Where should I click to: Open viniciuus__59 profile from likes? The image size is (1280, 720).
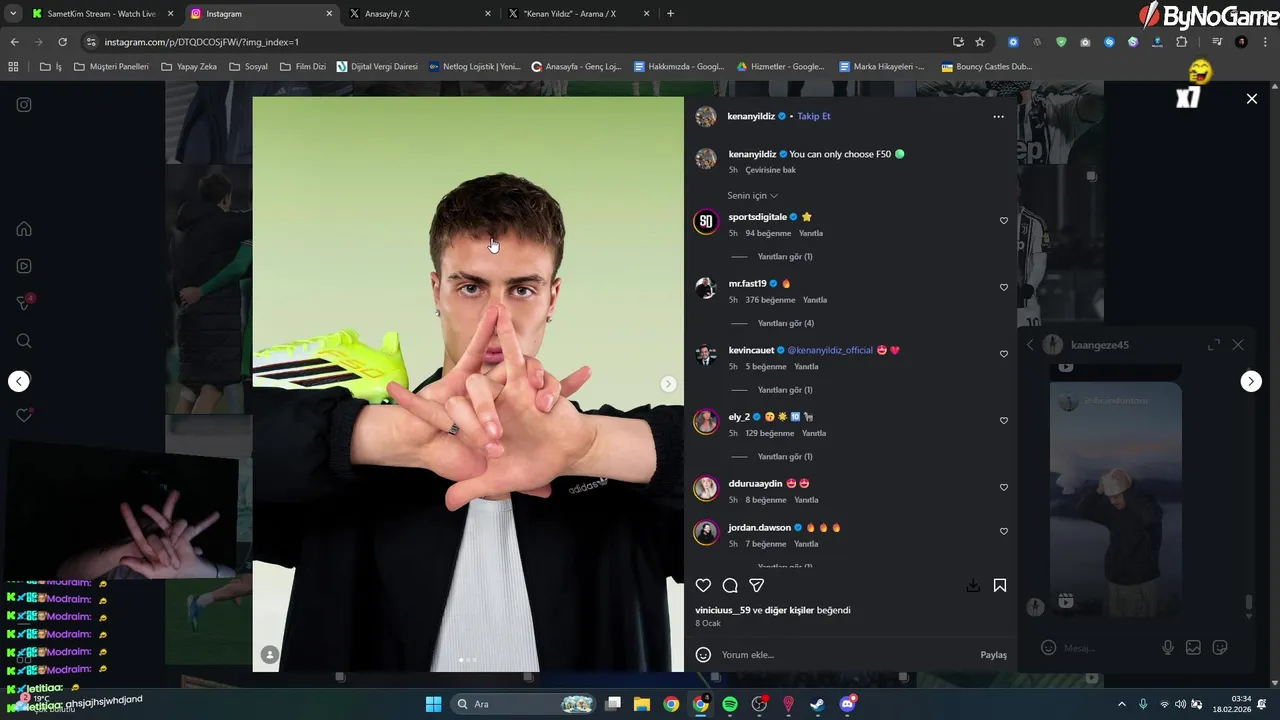(723, 610)
